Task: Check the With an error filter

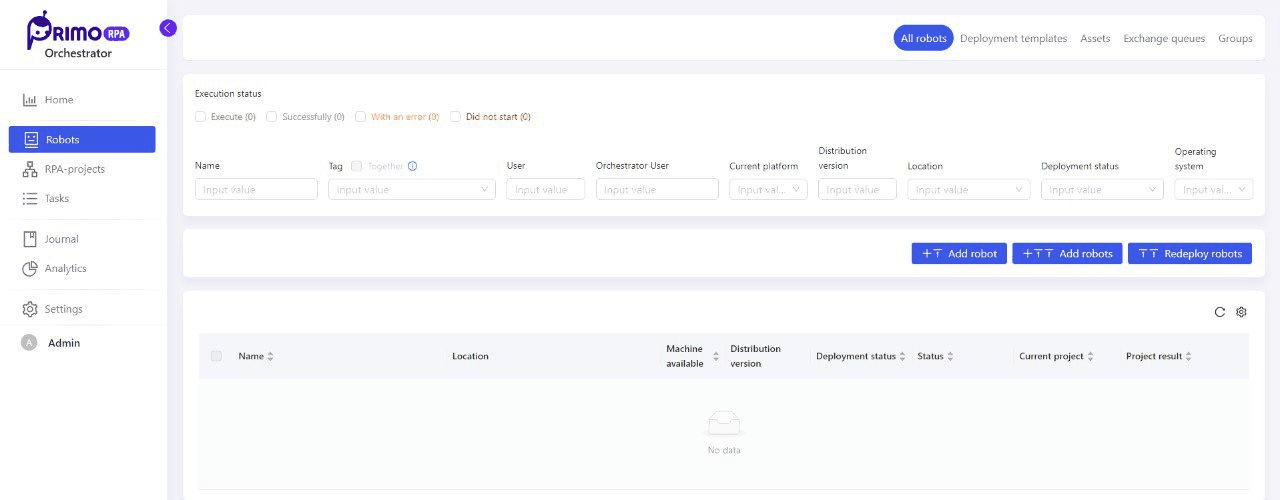Action: 361,117
